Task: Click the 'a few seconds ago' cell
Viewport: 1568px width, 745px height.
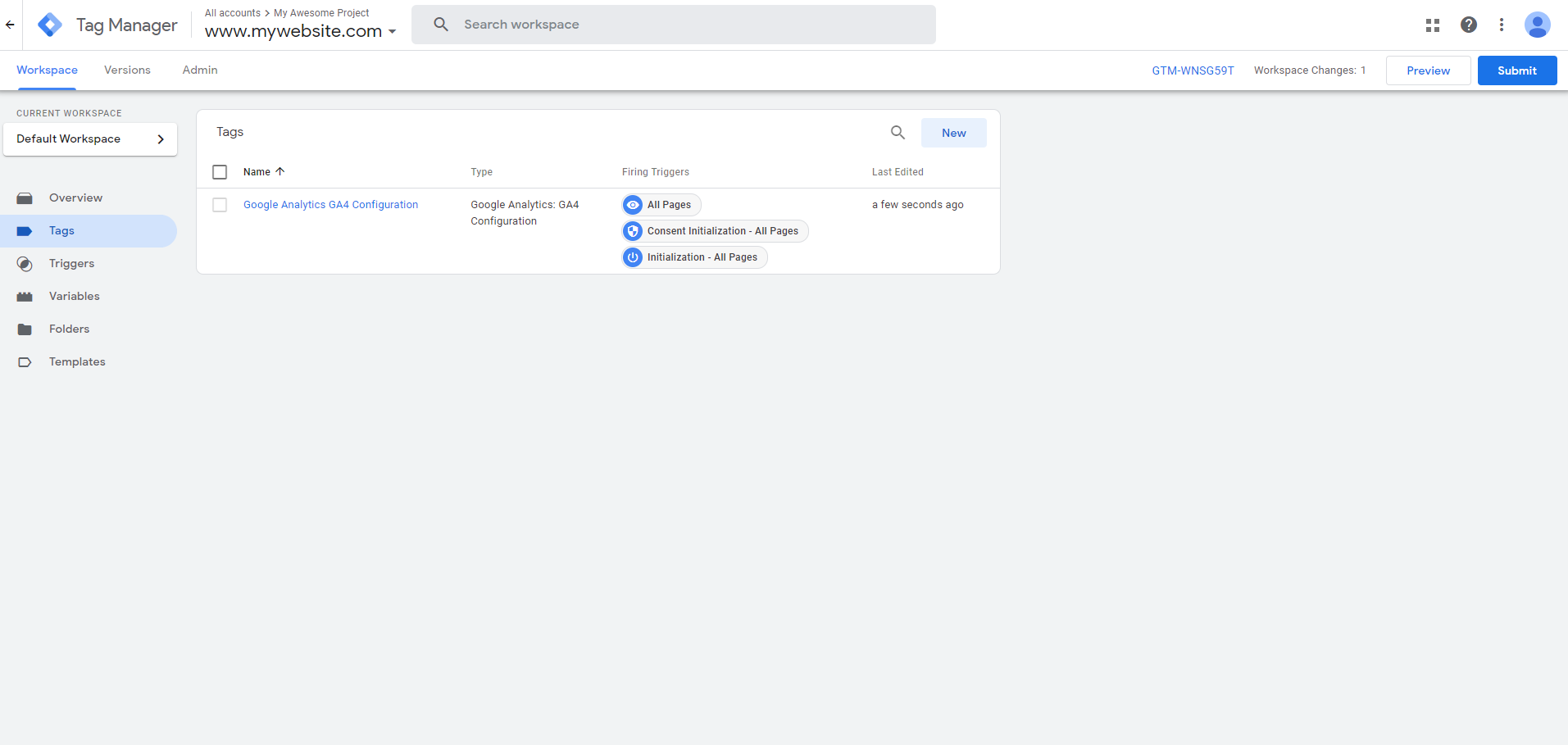Action: (x=918, y=205)
